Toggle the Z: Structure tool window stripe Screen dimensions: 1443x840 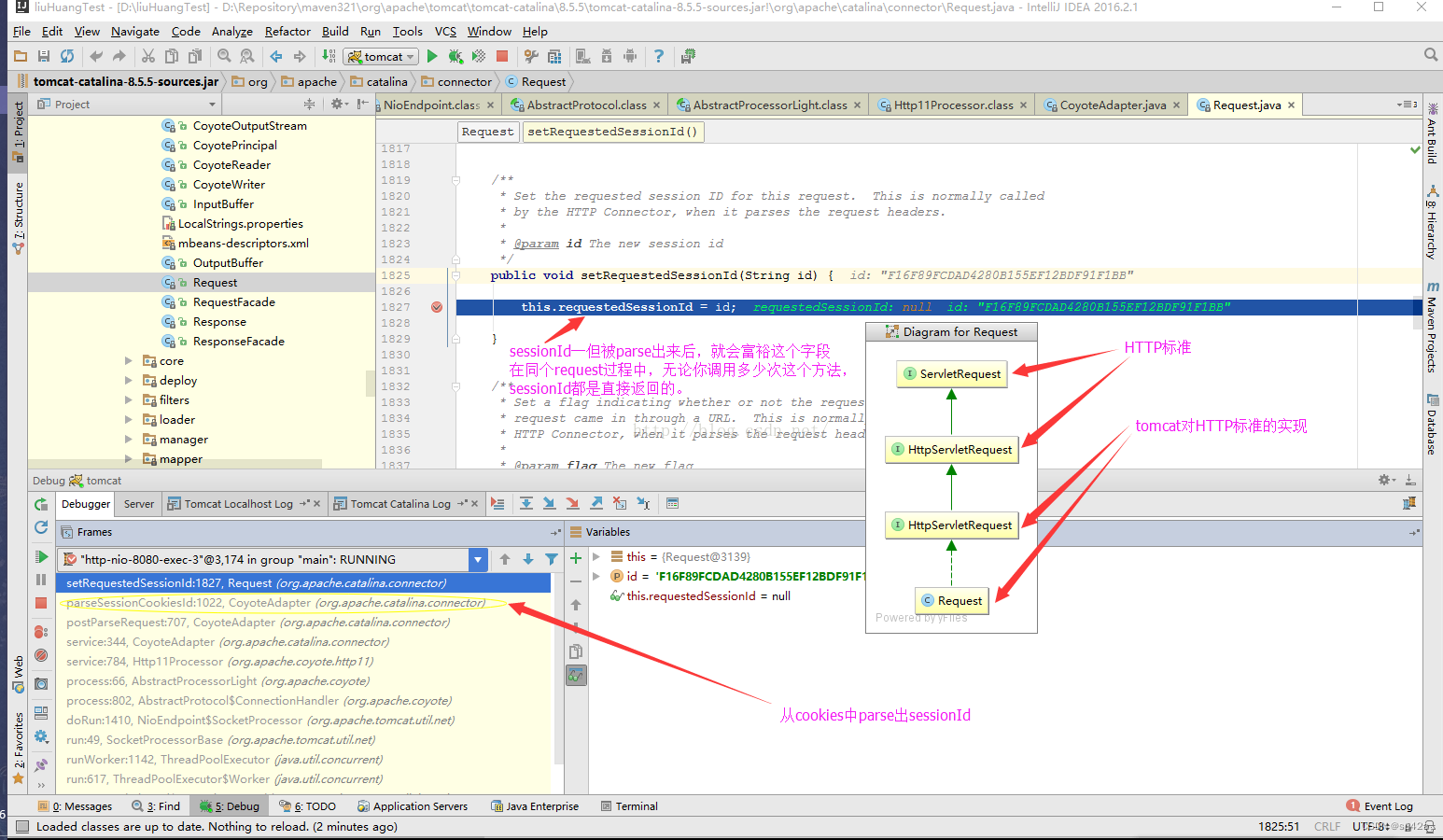[18, 217]
